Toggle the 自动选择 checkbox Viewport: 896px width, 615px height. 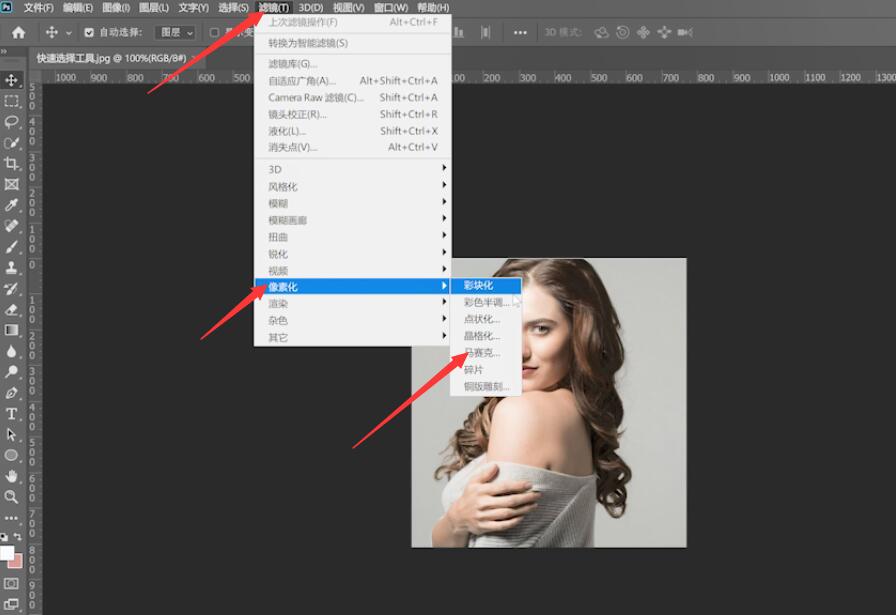click(x=89, y=33)
